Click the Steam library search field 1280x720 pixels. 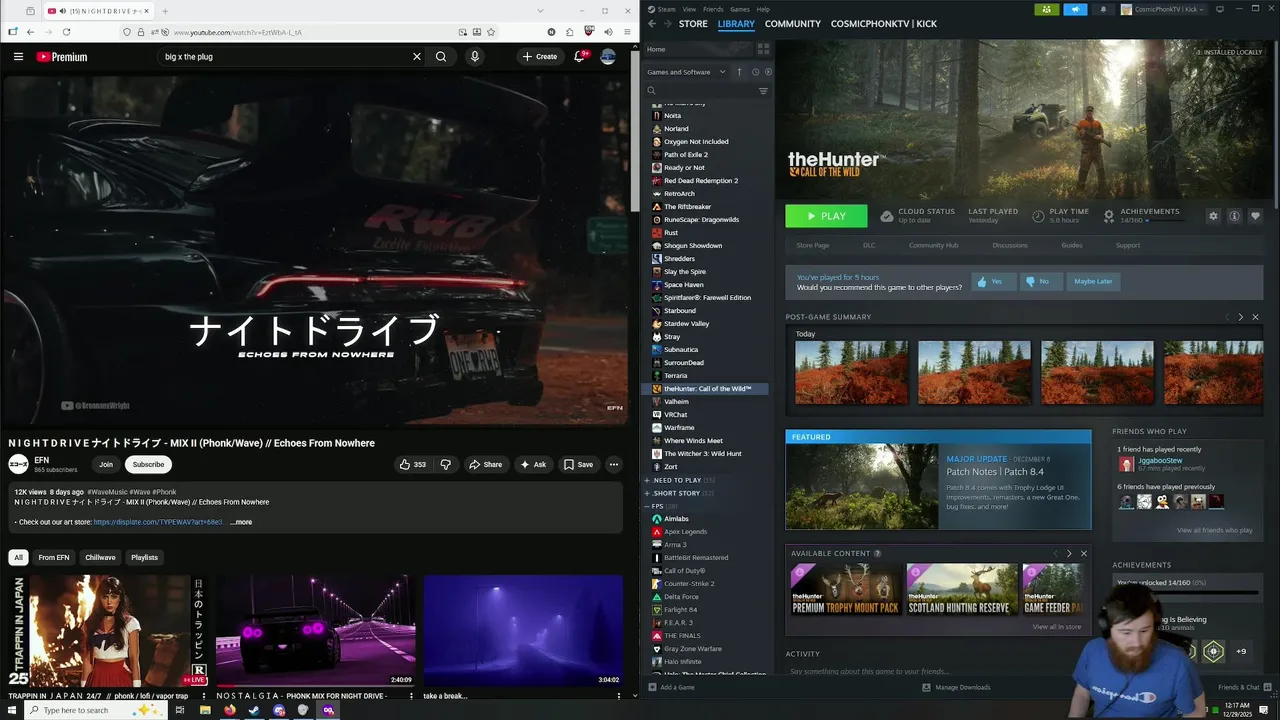700,91
